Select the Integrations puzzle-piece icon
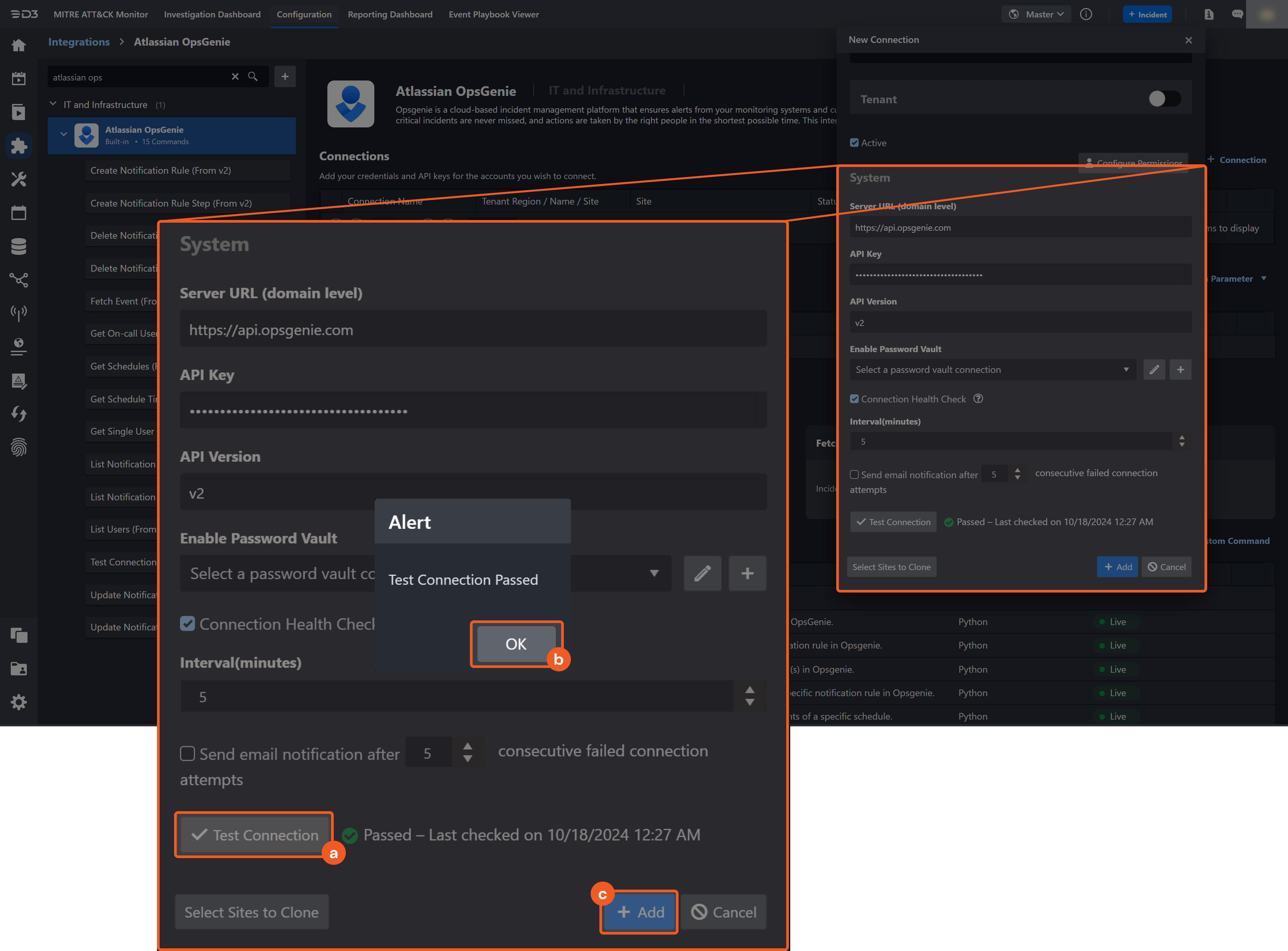1288x951 pixels. 19,146
